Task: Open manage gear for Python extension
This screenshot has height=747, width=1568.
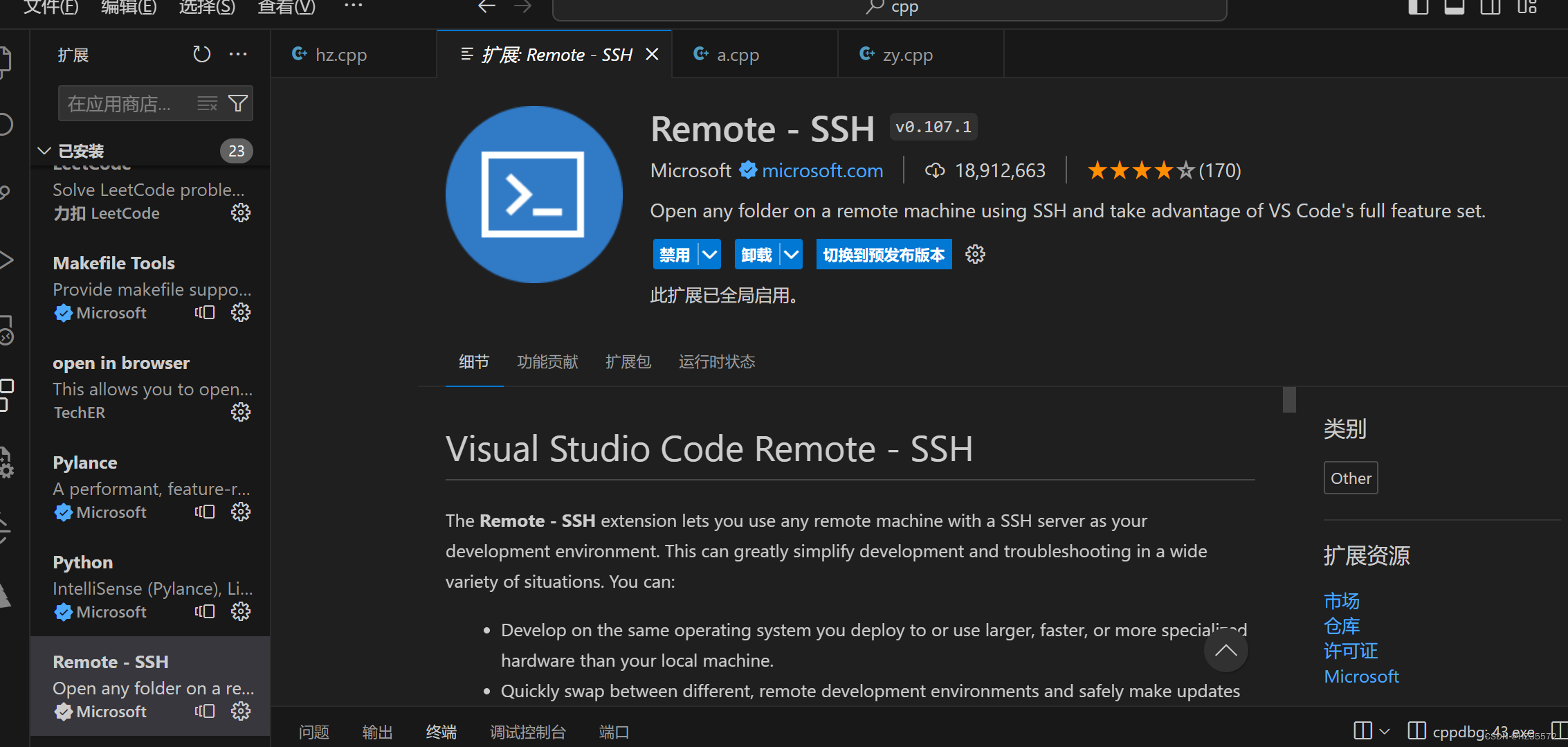Action: click(x=241, y=611)
